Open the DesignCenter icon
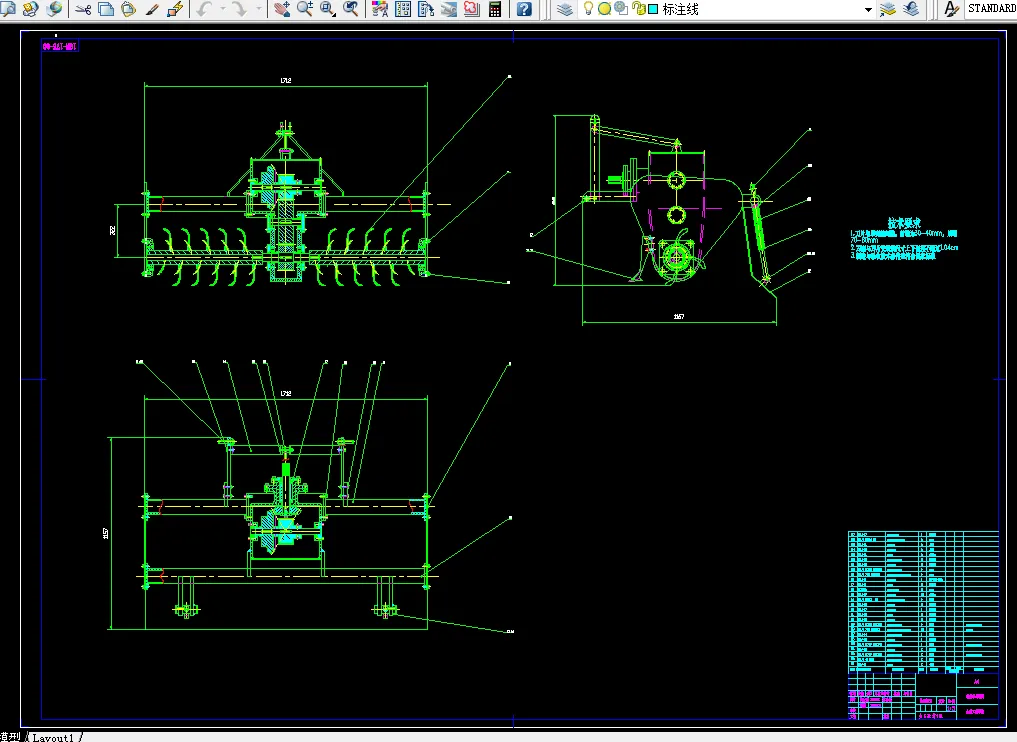 tap(403, 9)
